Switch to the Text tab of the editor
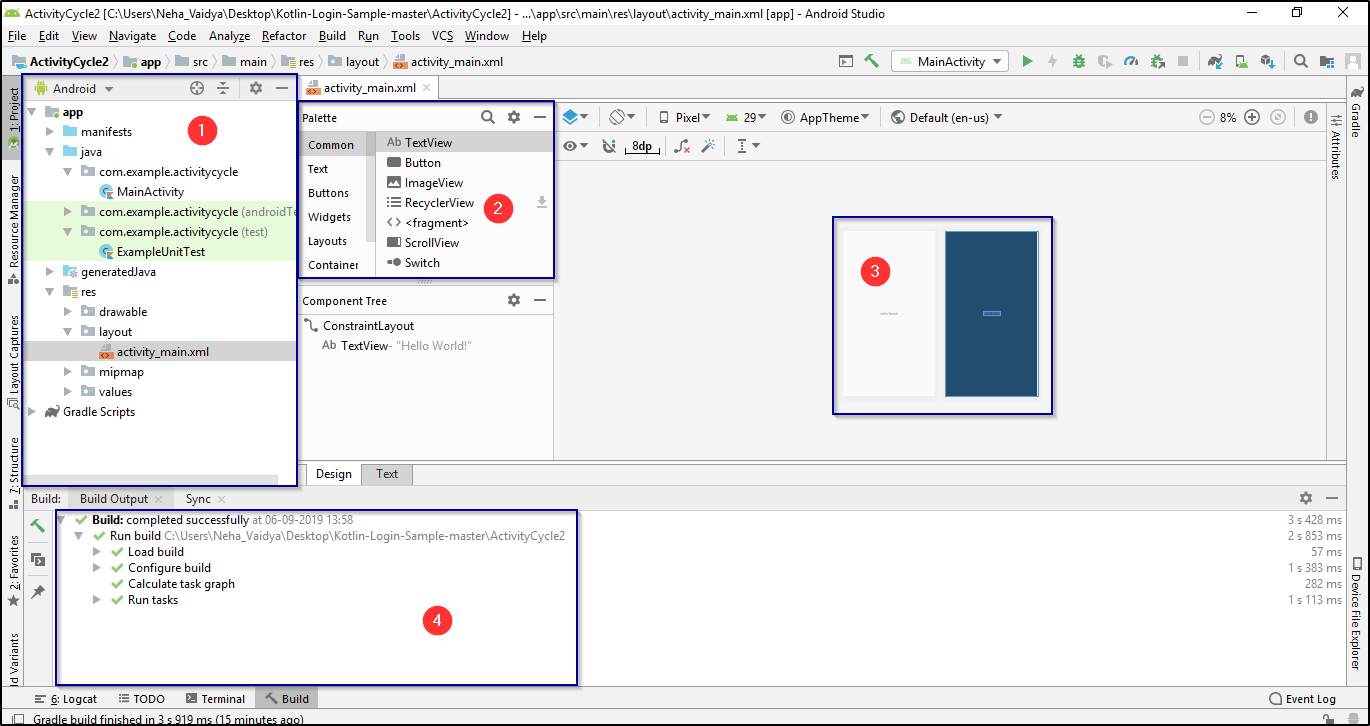This screenshot has height=726, width=1370. pos(387,474)
